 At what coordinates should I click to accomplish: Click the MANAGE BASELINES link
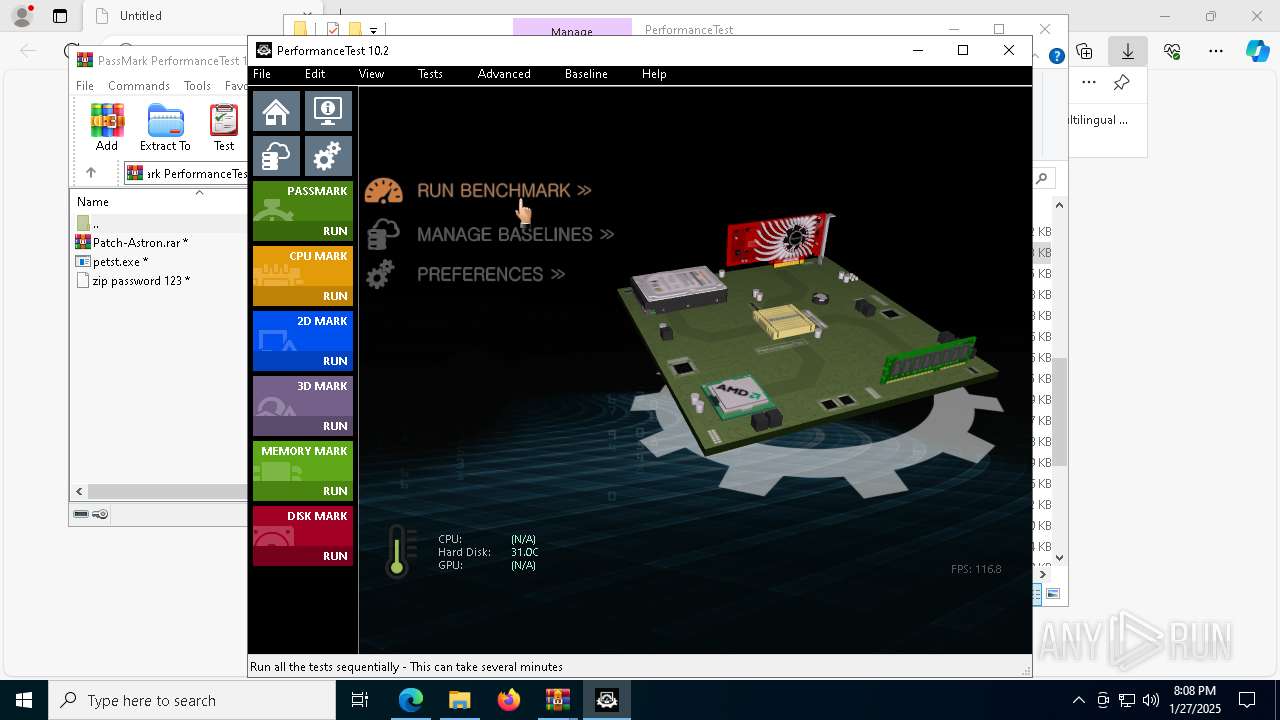tap(515, 234)
